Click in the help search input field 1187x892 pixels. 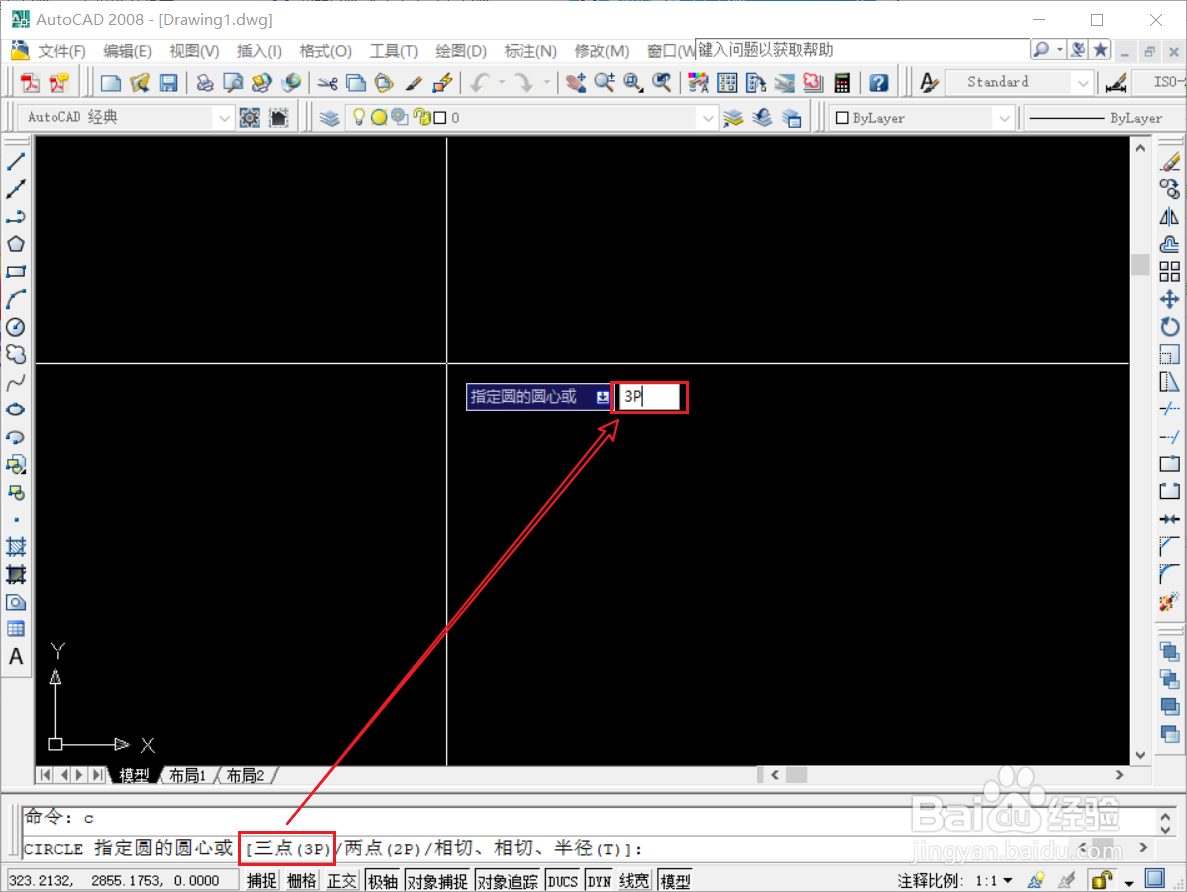click(x=862, y=50)
